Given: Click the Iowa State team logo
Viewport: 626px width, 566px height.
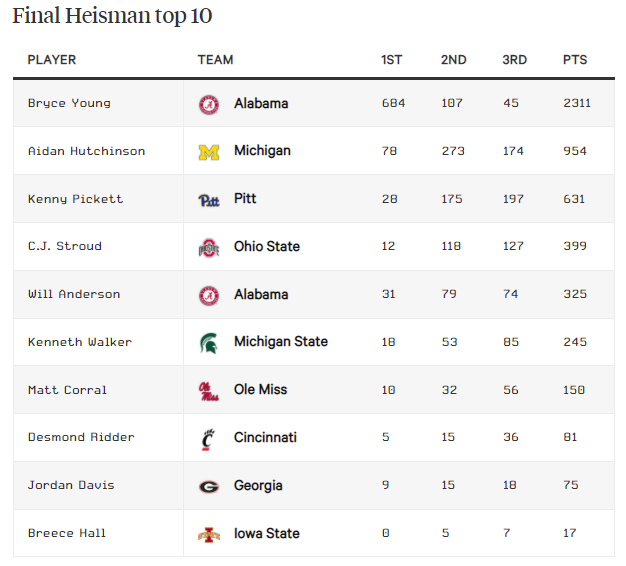Looking at the screenshot, I should pyautogui.click(x=208, y=534).
